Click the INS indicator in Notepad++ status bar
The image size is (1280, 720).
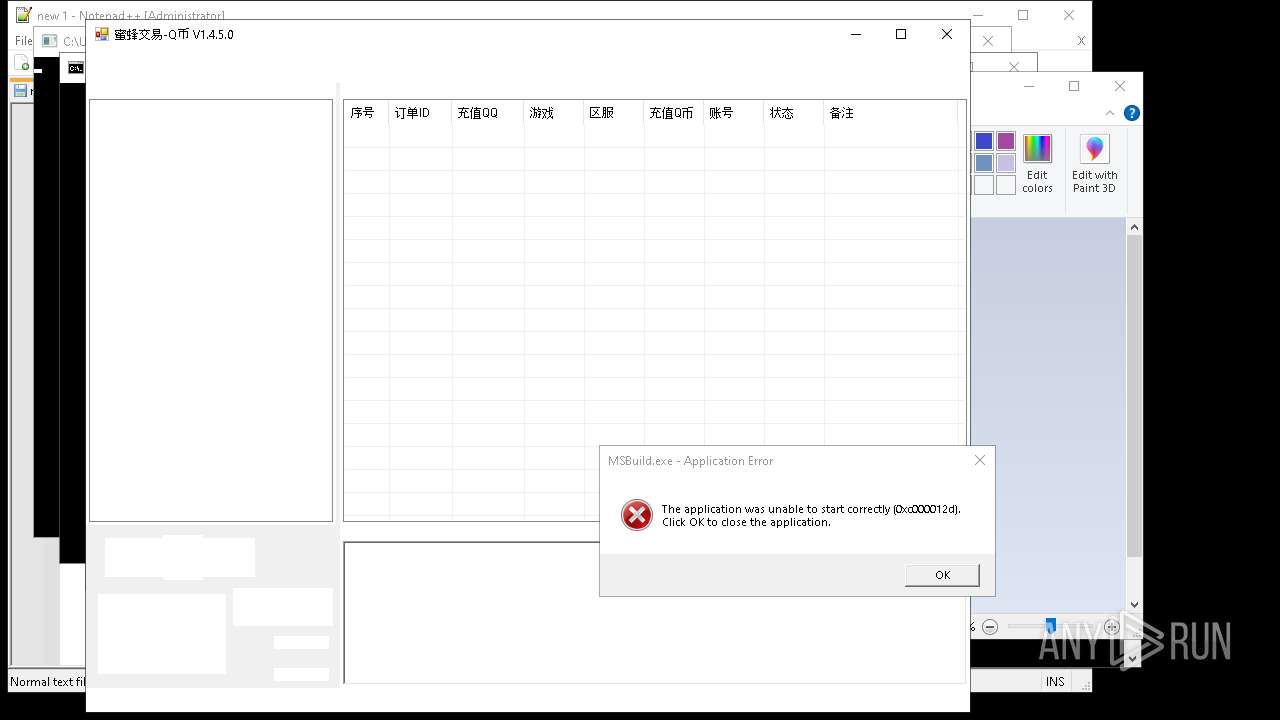tap(1055, 681)
